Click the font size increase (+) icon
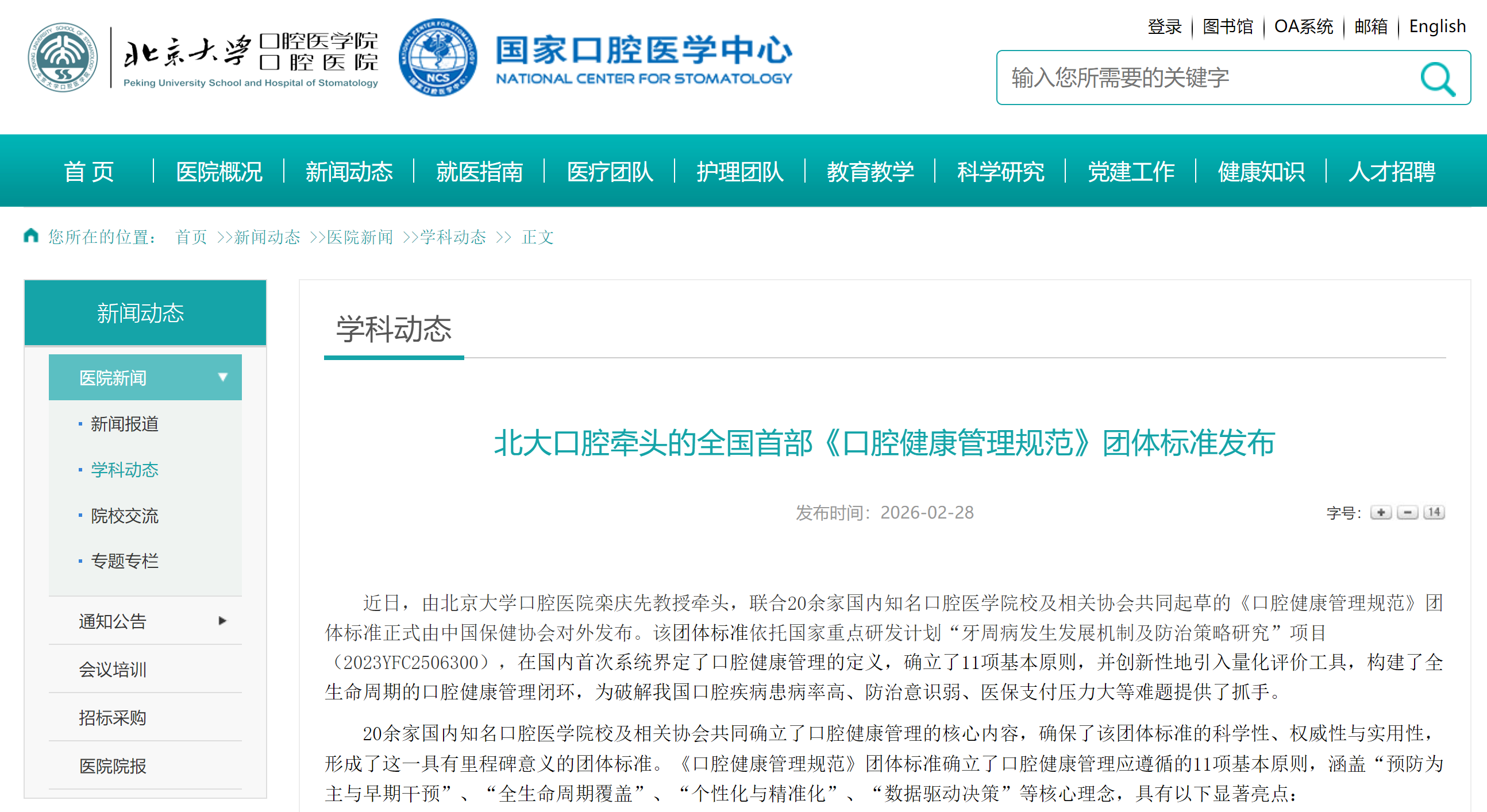This screenshot has height=812, width=1487. point(1381,512)
